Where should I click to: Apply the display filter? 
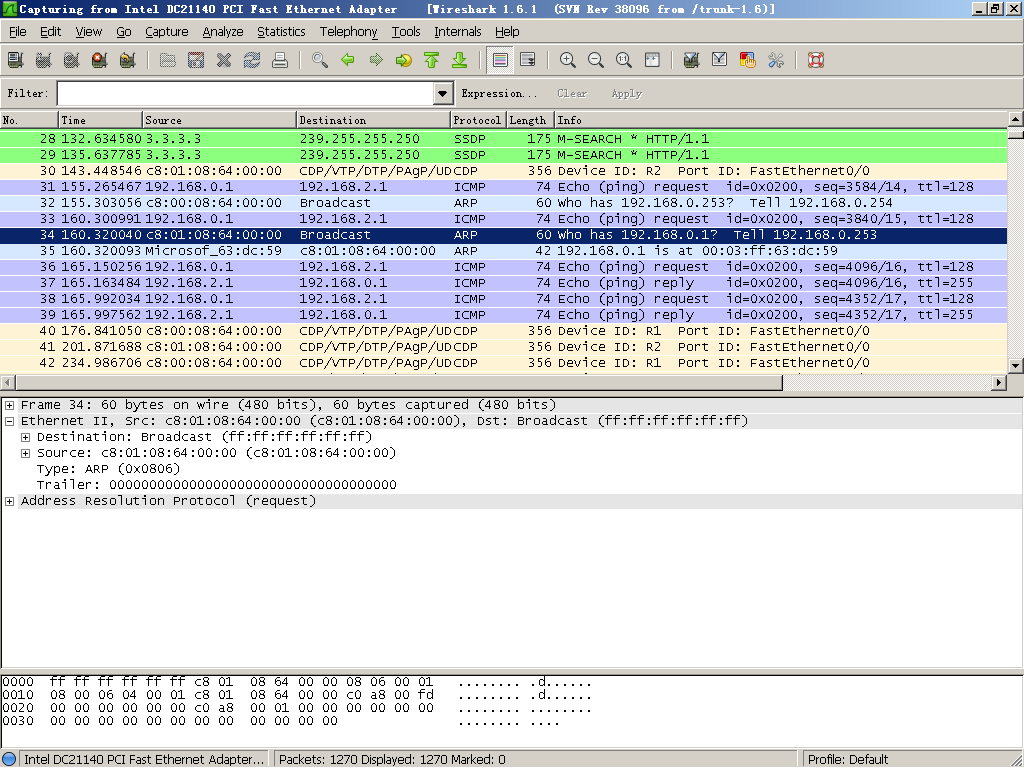click(626, 93)
